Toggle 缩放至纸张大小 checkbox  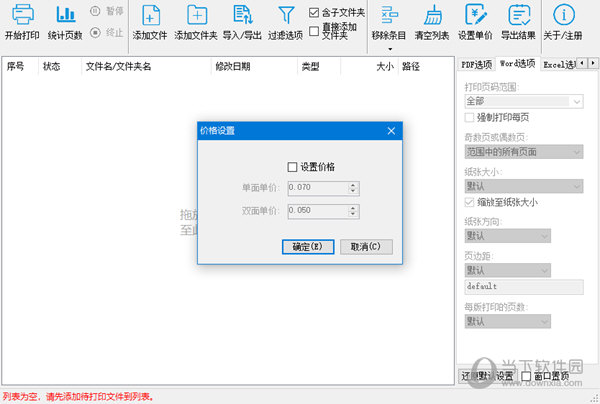469,202
